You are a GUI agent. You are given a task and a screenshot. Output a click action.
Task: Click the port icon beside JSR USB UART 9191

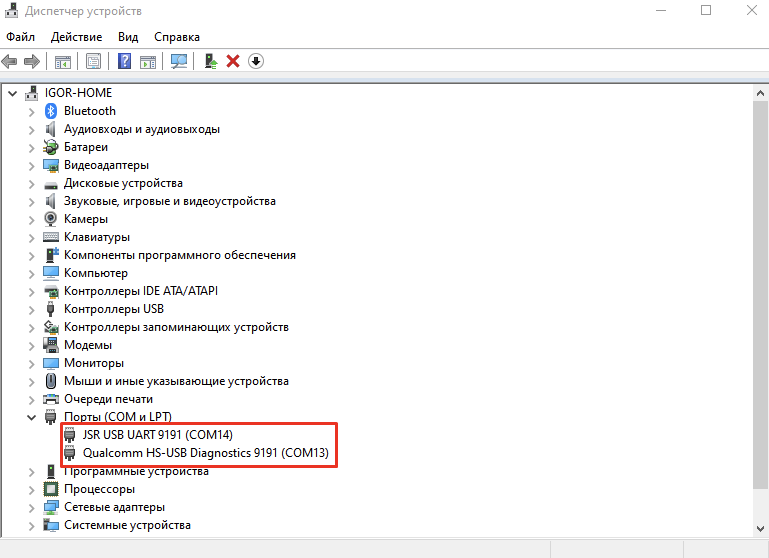click(70, 435)
